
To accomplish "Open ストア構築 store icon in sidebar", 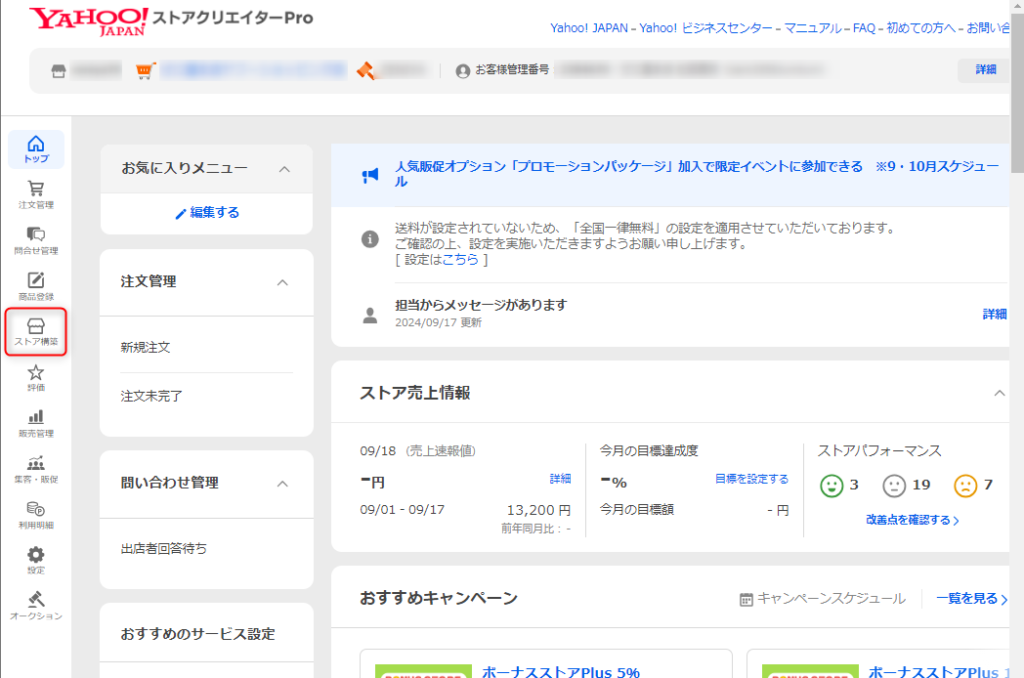I will point(36,332).
